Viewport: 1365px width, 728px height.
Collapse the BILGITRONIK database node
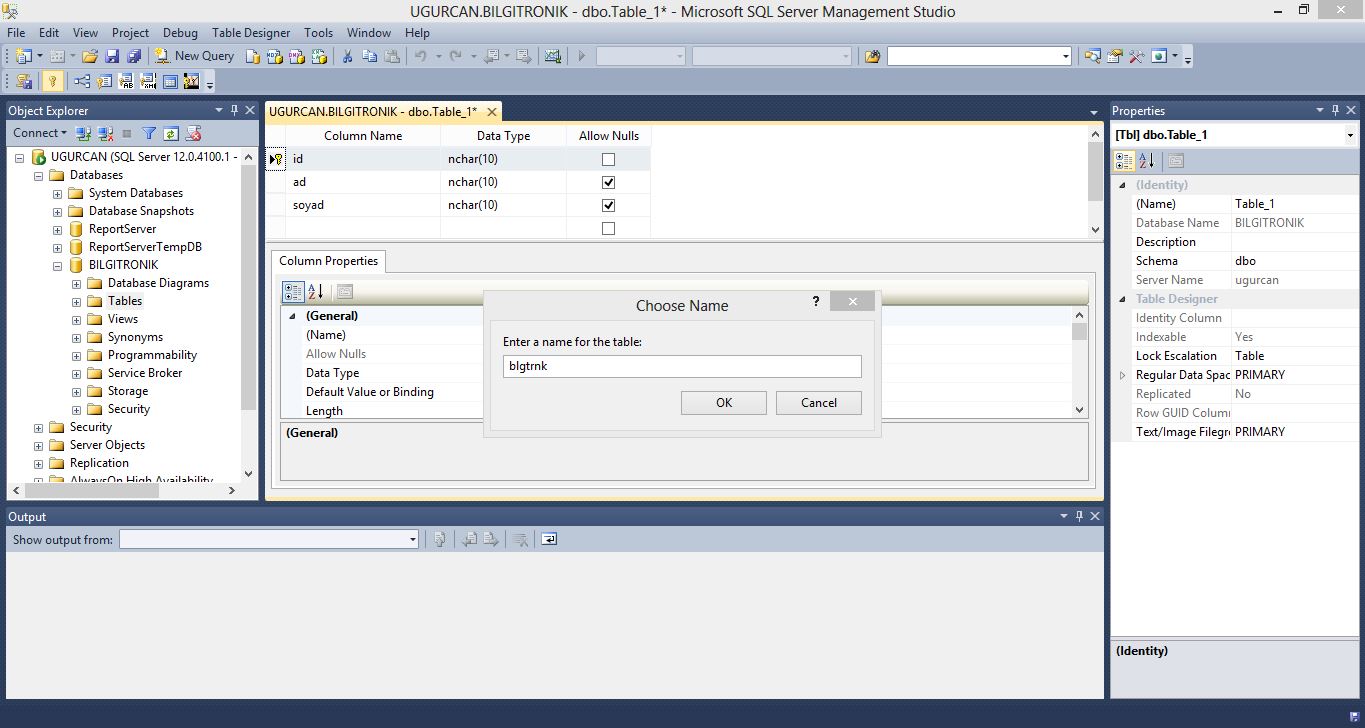pos(57,265)
